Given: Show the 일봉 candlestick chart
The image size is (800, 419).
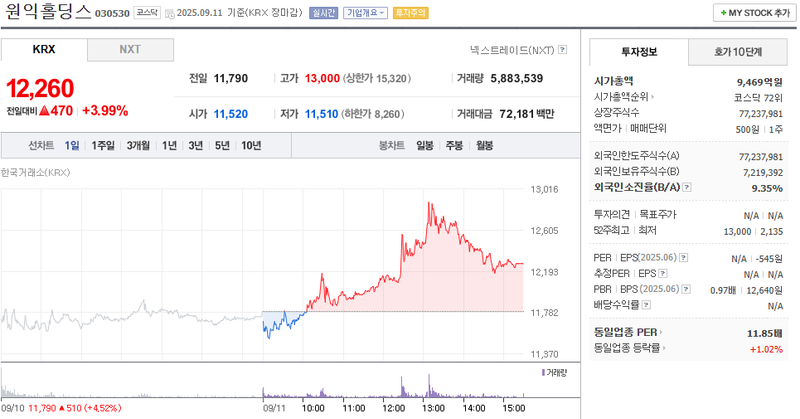Looking at the screenshot, I should [x=425, y=145].
